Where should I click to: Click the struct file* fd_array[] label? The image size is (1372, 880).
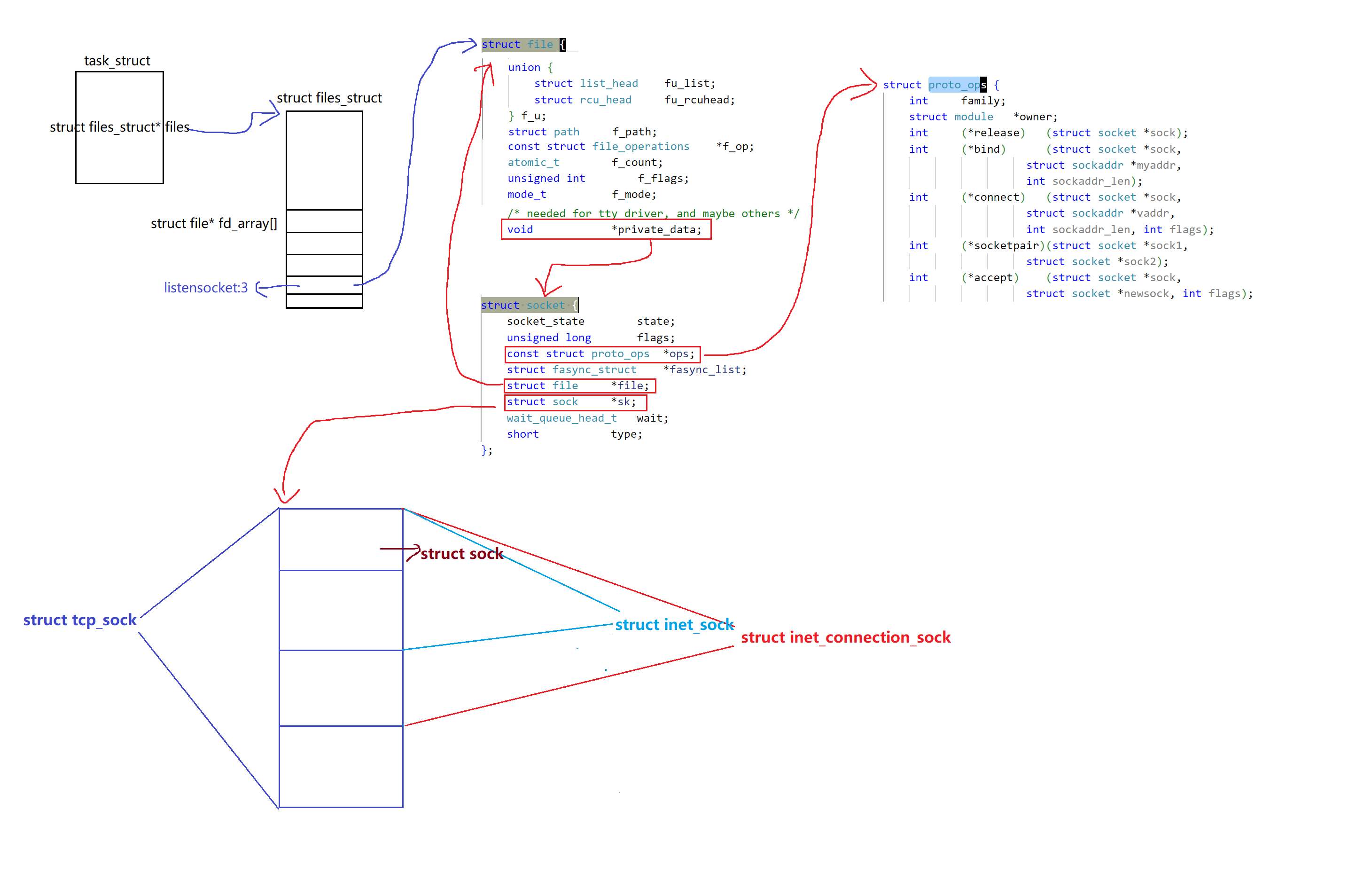[214, 223]
